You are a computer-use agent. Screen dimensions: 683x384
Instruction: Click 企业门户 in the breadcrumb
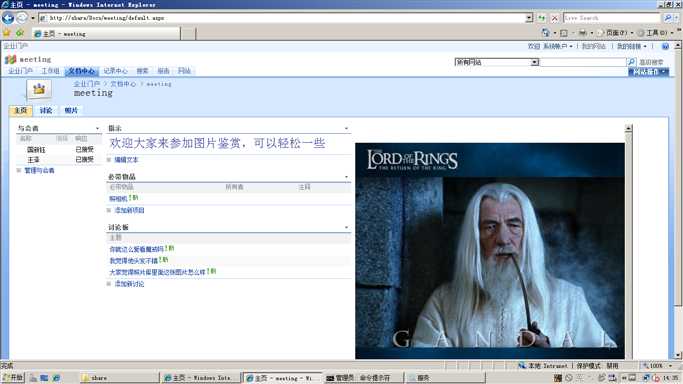click(x=86, y=84)
